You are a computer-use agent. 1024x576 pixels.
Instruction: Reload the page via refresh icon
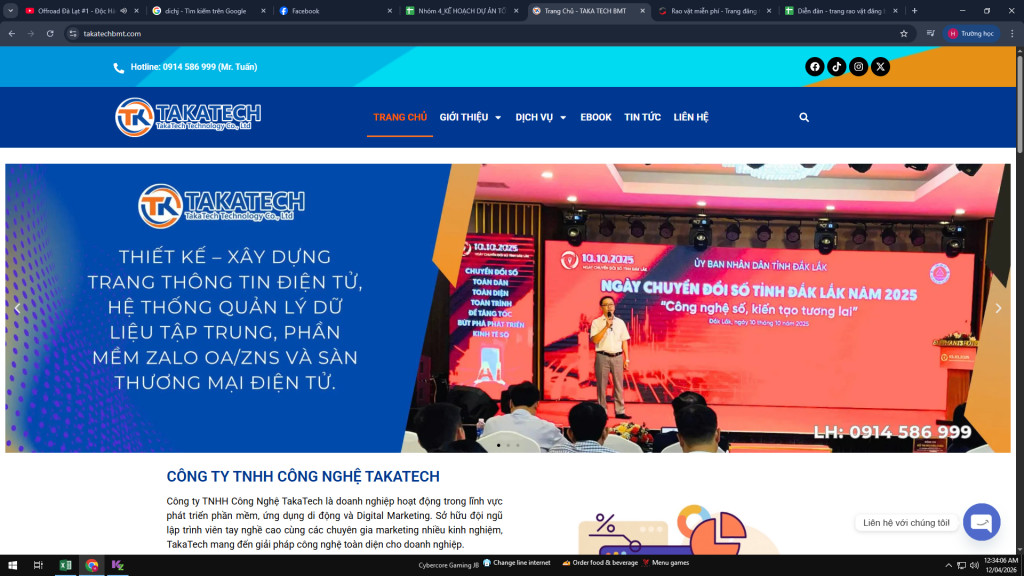pos(50,33)
